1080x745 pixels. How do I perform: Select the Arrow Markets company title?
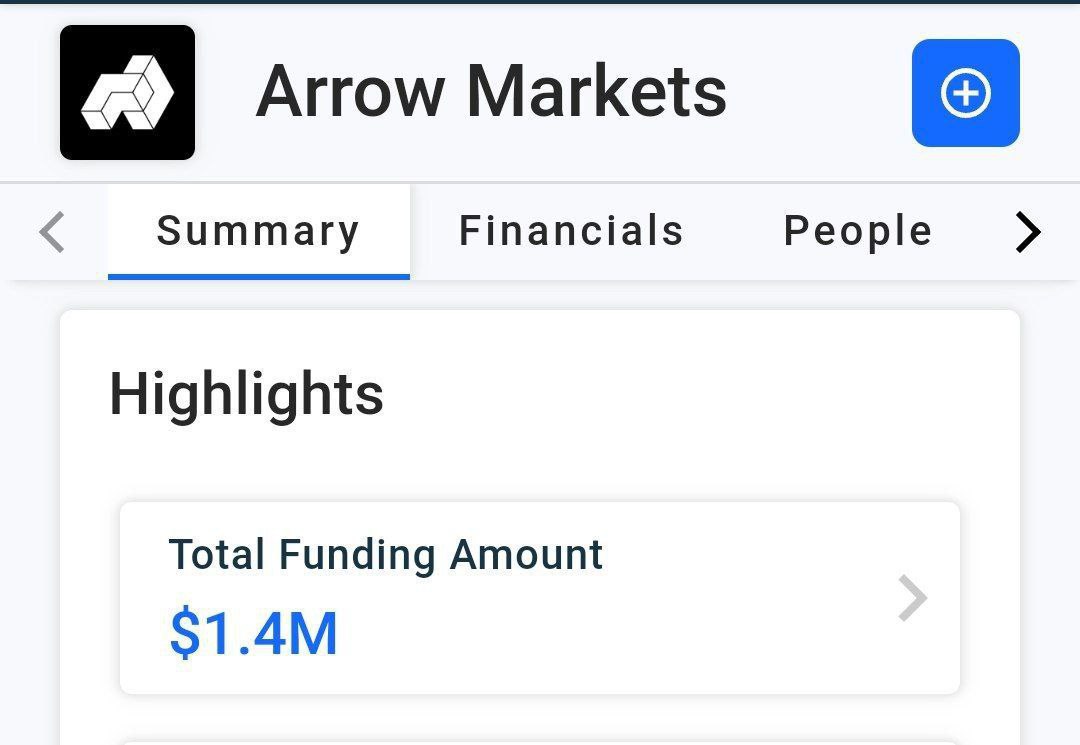491,92
